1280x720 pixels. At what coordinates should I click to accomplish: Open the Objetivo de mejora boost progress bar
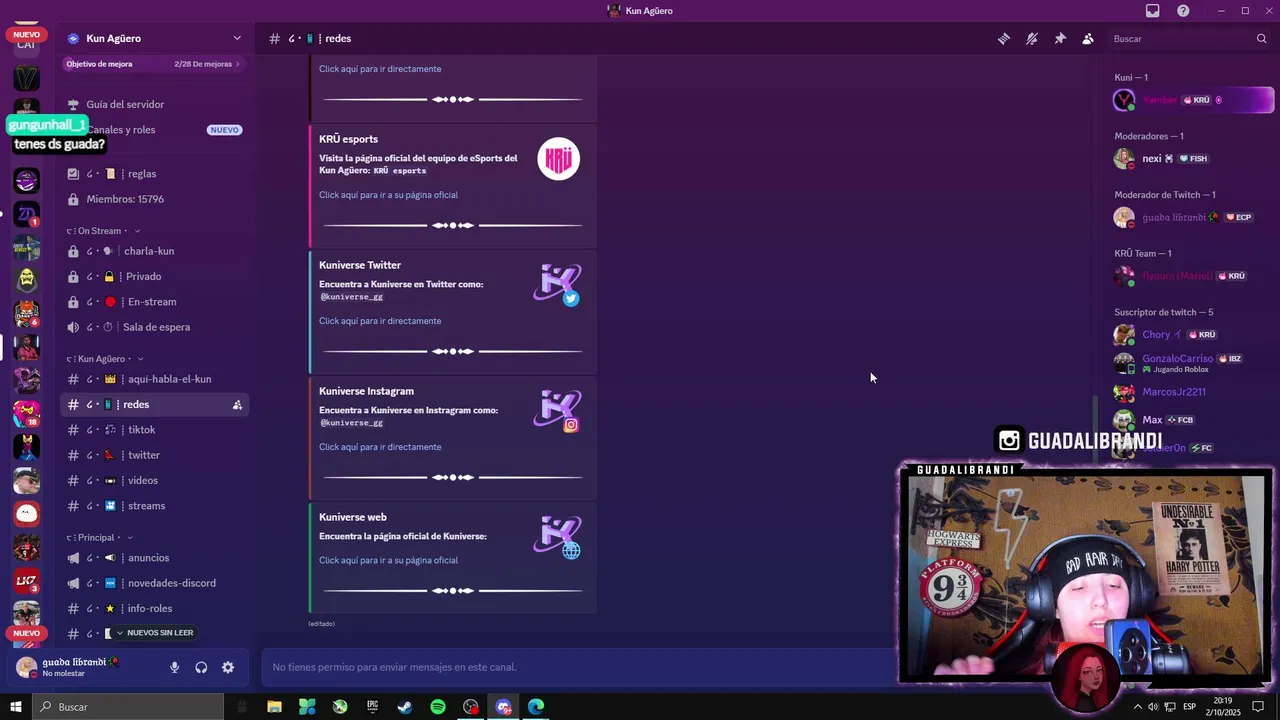pos(153,64)
